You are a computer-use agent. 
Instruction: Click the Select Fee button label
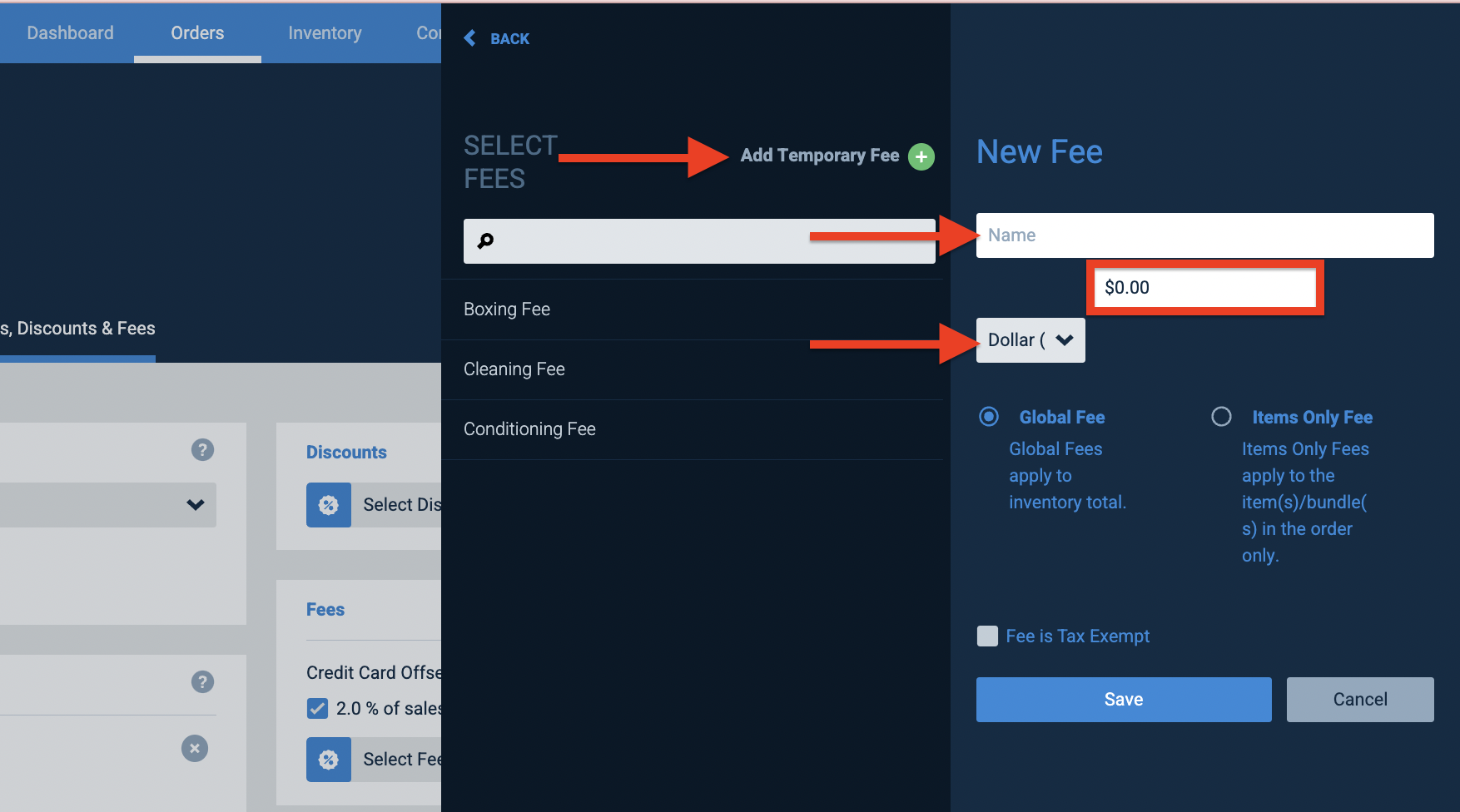click(402, 760)
